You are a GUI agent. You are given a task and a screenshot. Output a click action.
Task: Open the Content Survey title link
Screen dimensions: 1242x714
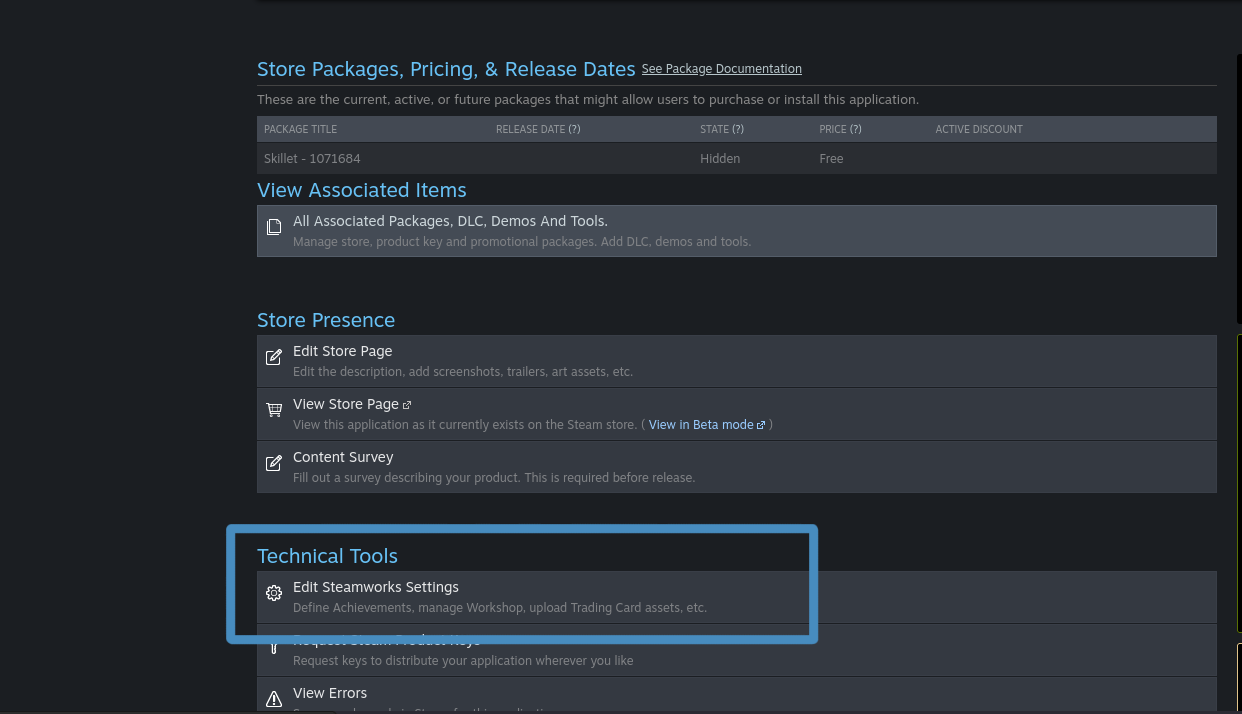point(343,457)
